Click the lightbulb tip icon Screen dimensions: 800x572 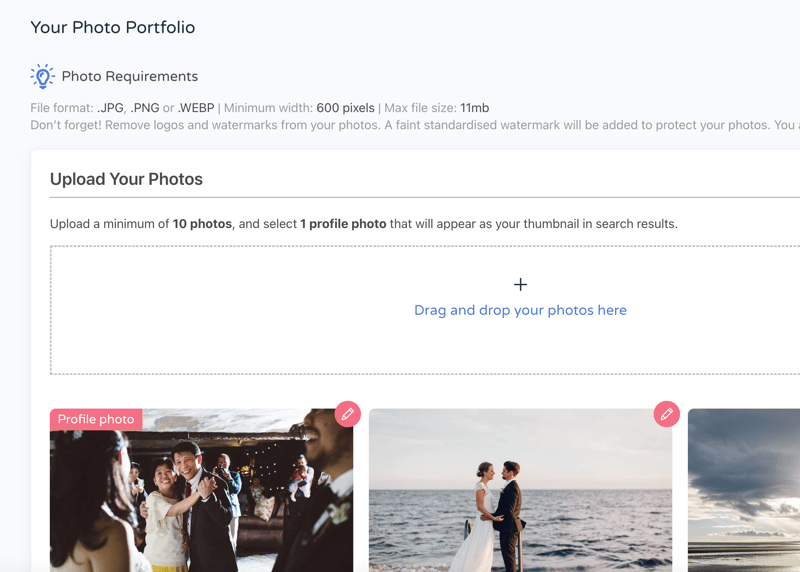(x=42, y=77)
